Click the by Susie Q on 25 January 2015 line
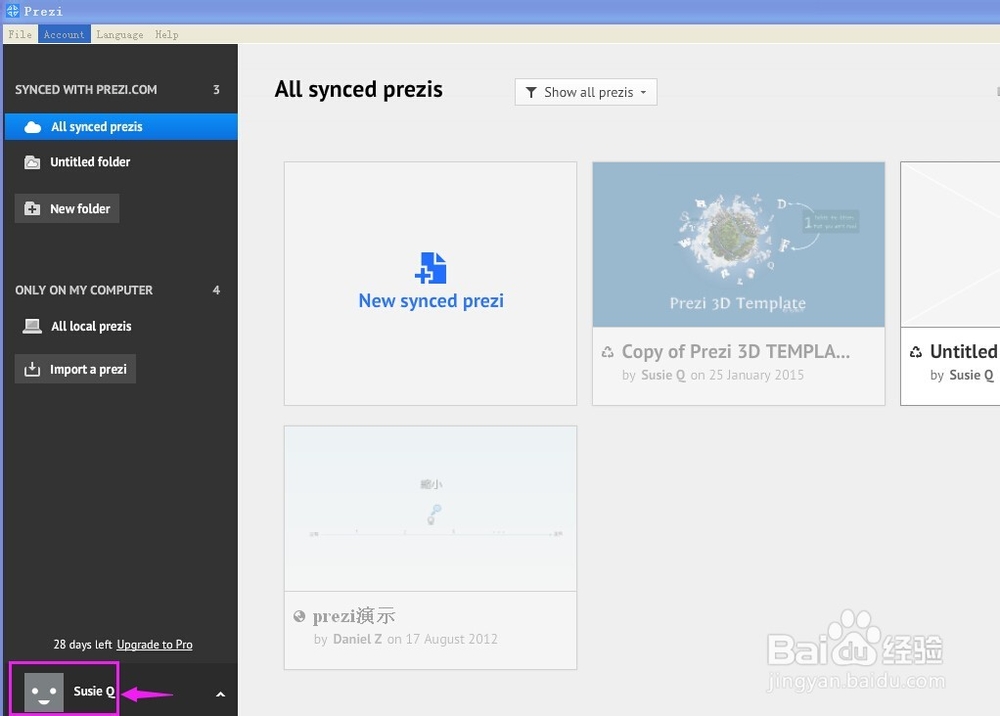The height and width of the screenshot is (716, 1000). pos(713,375)
